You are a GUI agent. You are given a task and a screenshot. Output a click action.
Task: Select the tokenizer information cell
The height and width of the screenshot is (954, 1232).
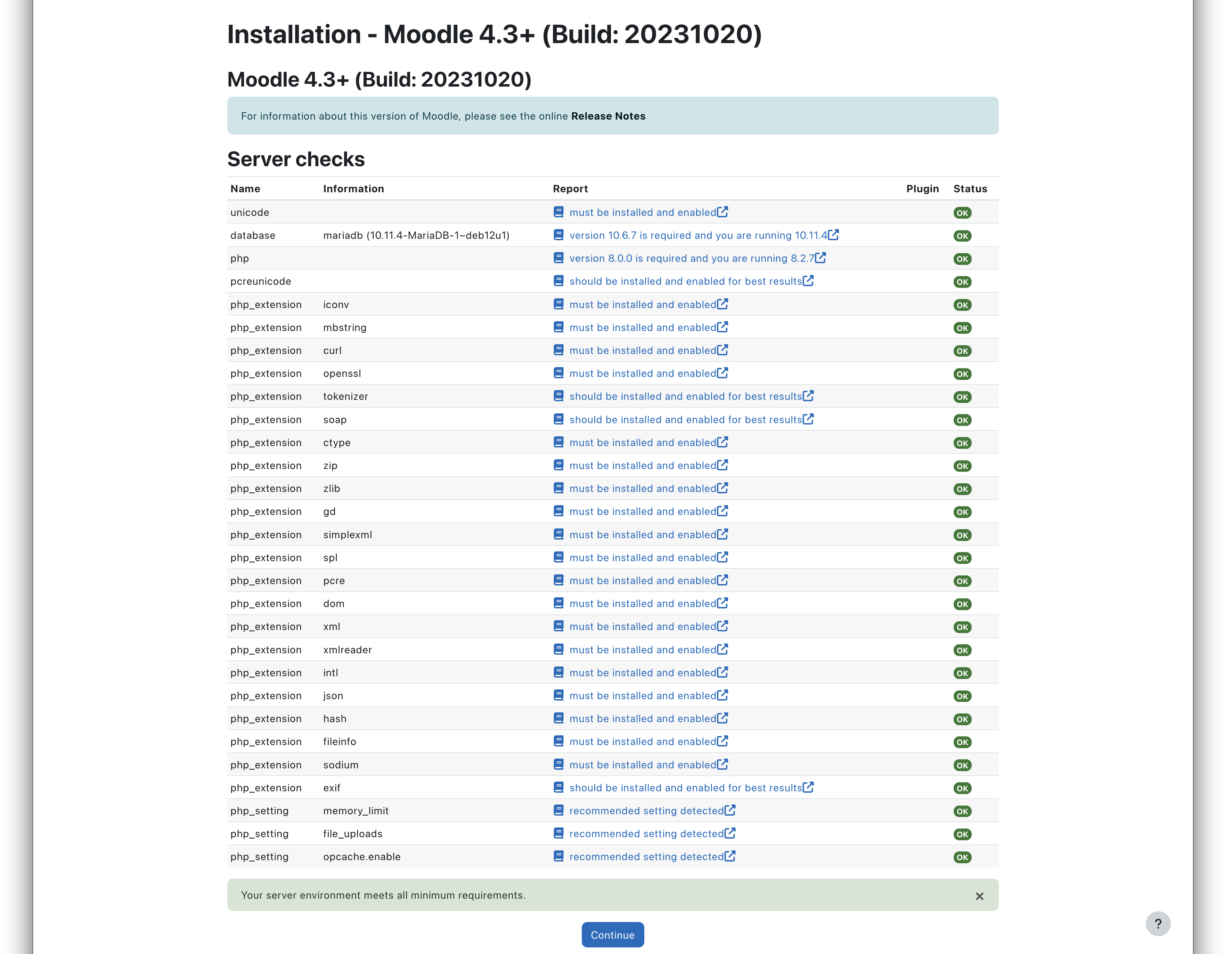coord(345,397)
